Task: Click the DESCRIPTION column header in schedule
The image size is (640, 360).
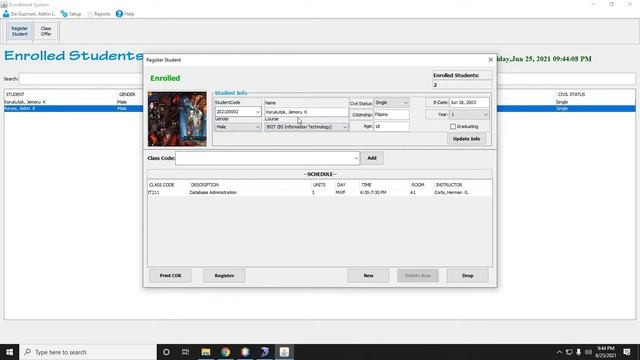Action: [x=250, y=185]
